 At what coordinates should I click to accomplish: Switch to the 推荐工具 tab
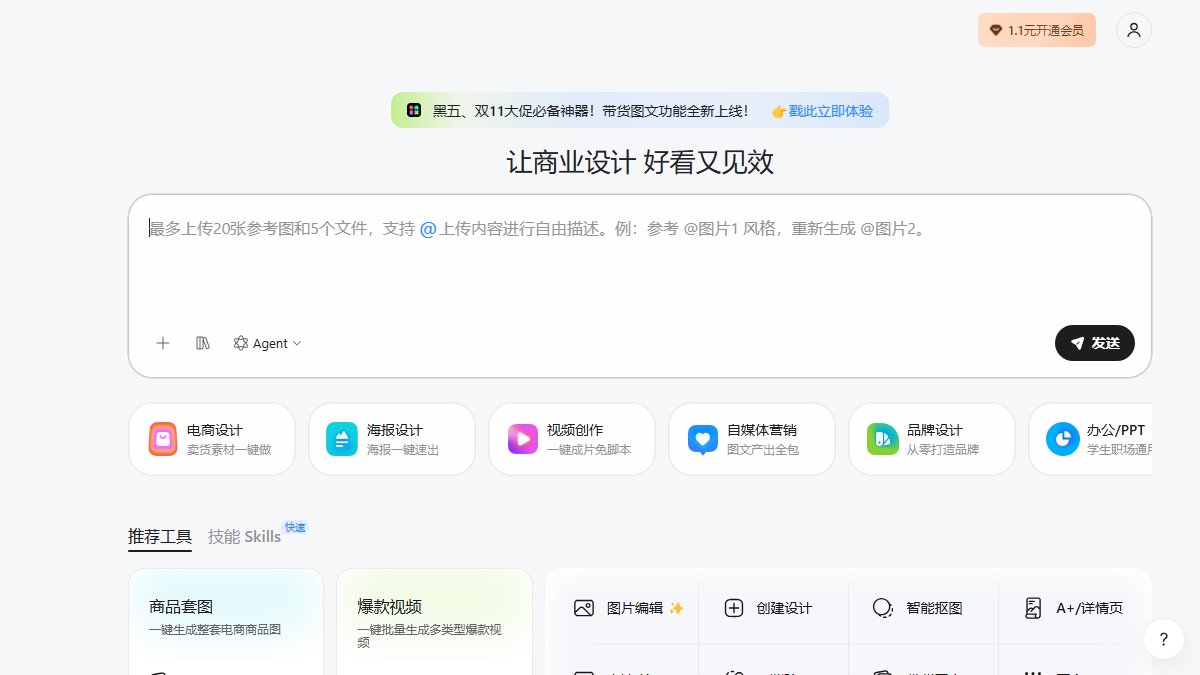coord(160,537)
